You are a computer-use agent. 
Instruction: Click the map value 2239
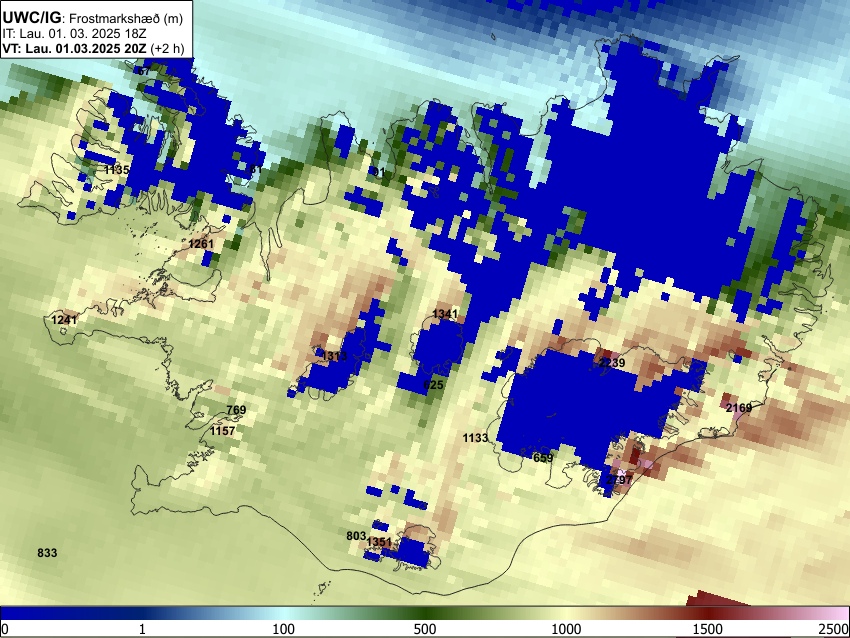click(x=612, y=363)
